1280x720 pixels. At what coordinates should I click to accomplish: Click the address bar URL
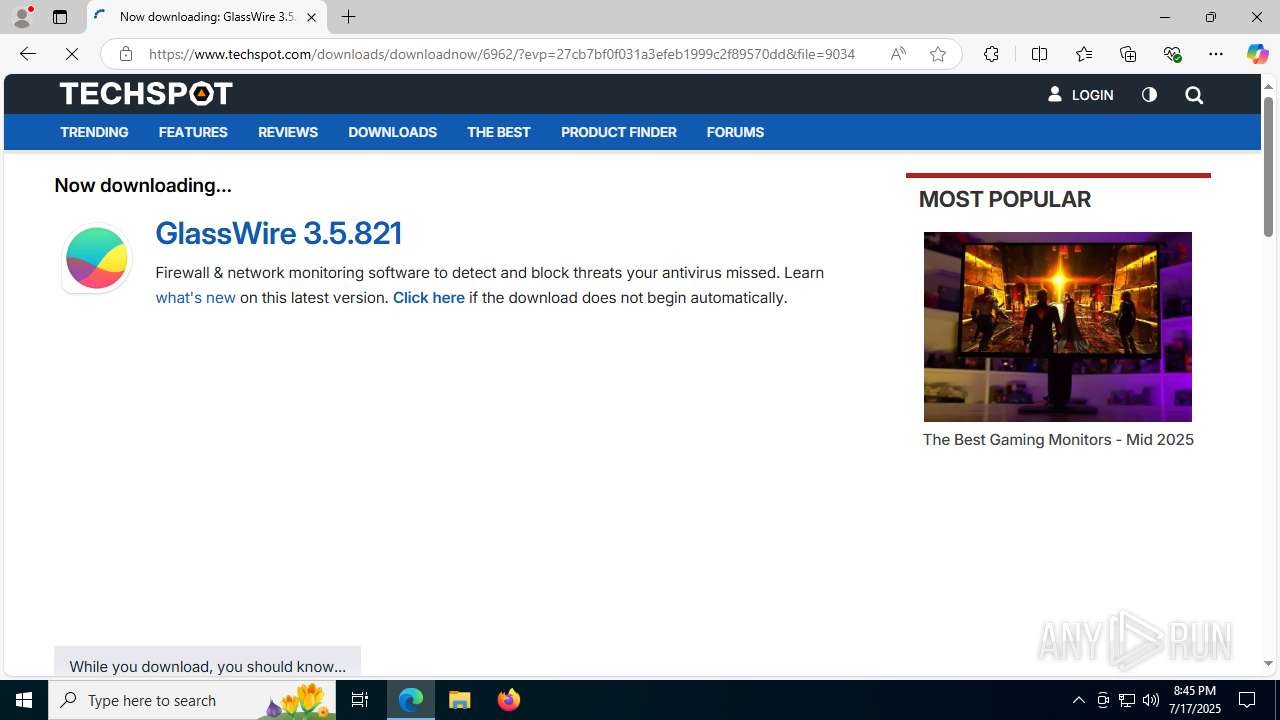[x=502, y=54]
